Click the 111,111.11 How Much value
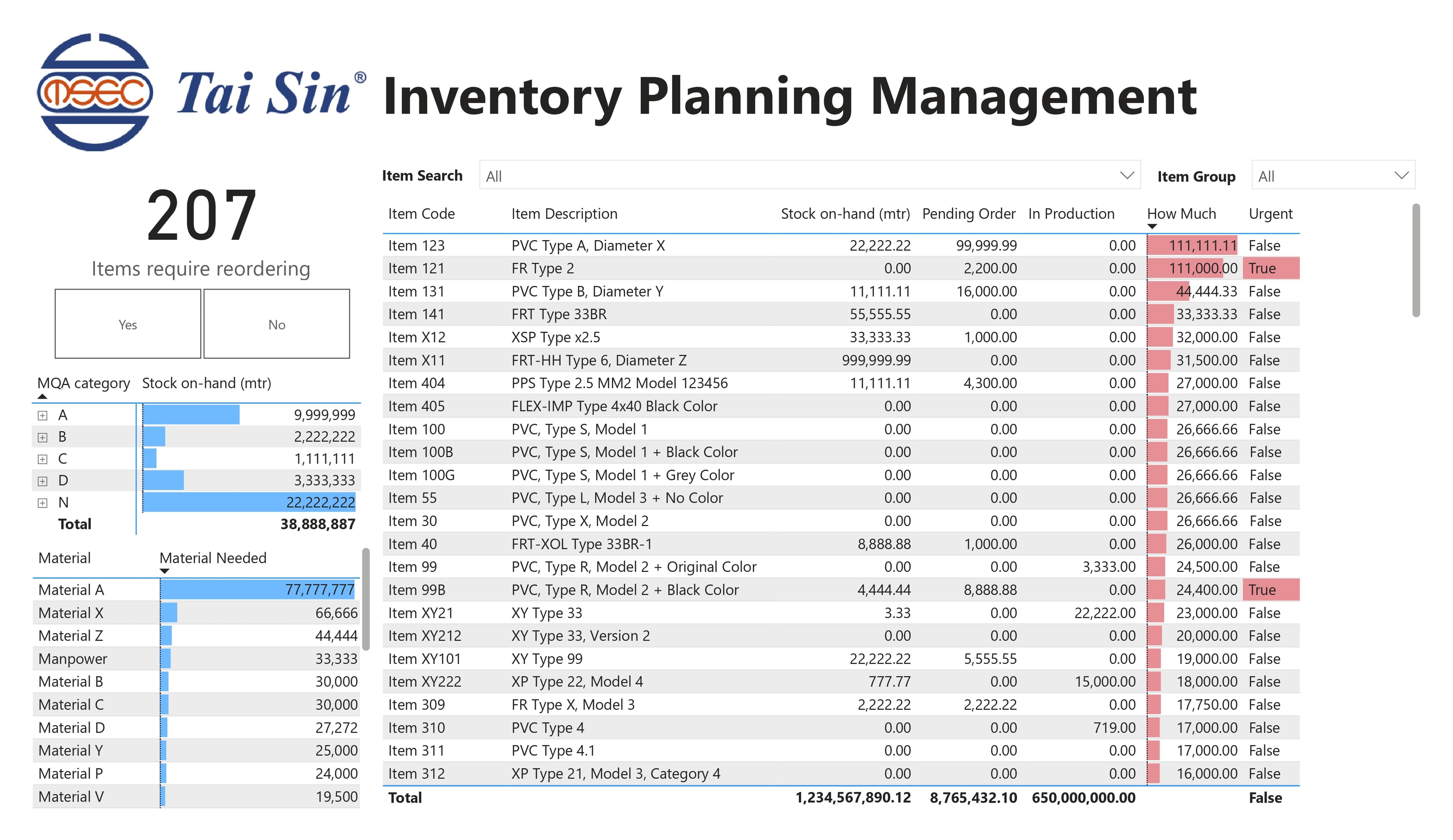Image resolution: width=1453 pixels, height=840 pixels. click(x=1203, y=245)
